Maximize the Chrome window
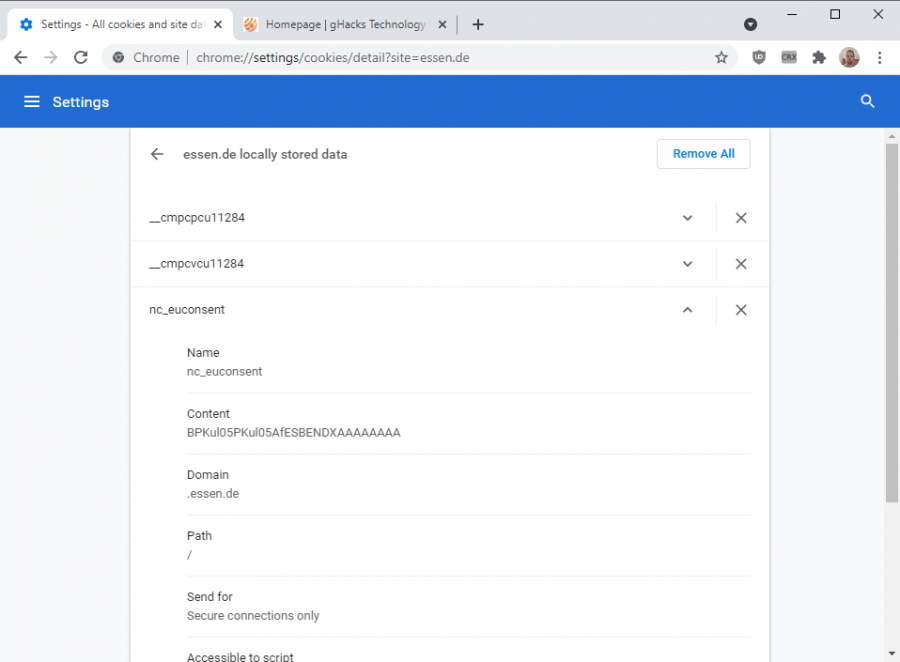Image resolution: width=900 pixels, height=662 pixels. pyautogui.click(x=835, y=14)
